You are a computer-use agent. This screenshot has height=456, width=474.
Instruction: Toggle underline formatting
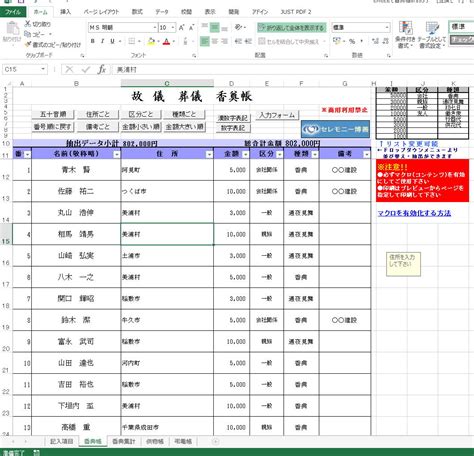coord(112,41)
